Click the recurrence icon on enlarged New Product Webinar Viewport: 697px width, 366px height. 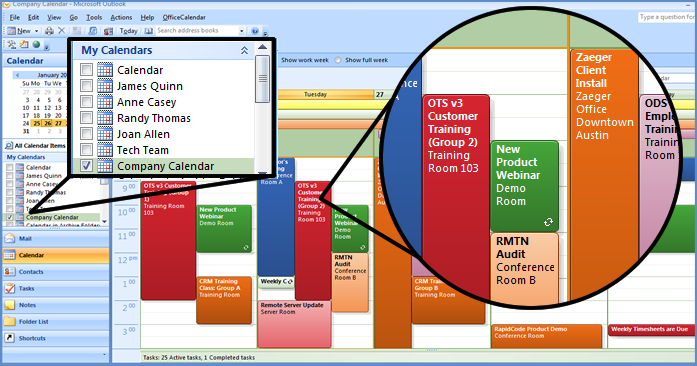coord(549,222)
